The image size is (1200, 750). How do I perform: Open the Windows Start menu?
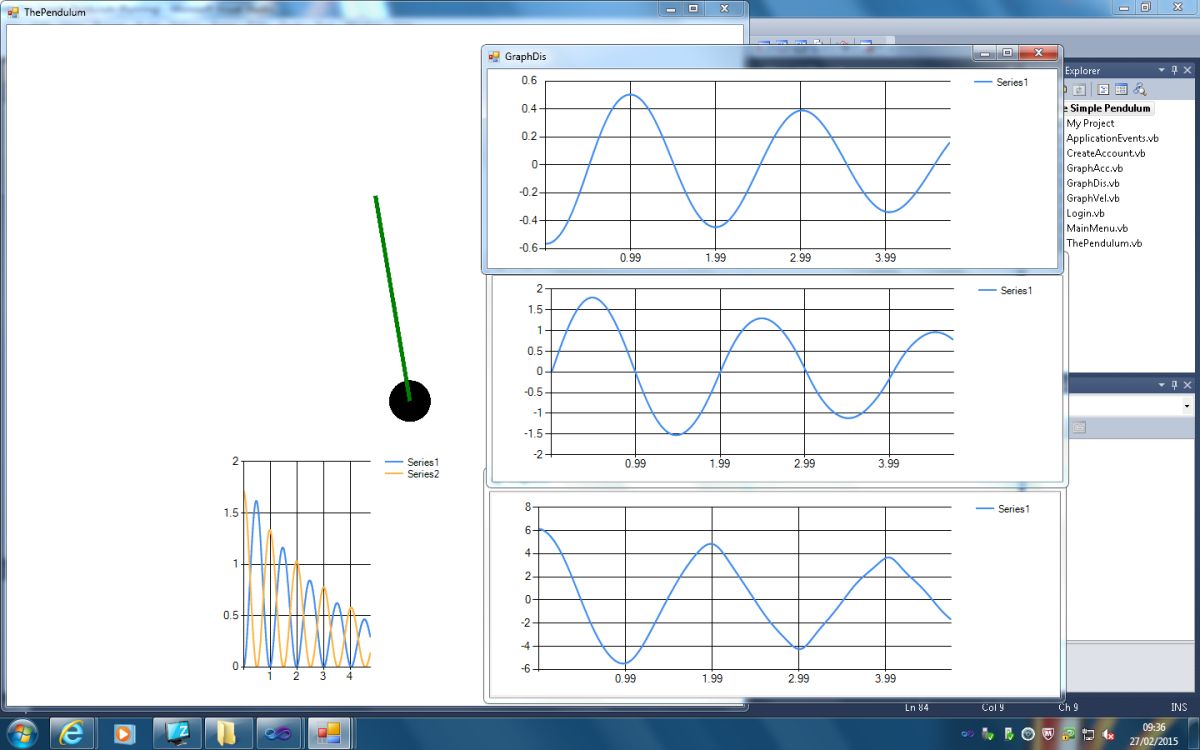[x=20, y=733]
